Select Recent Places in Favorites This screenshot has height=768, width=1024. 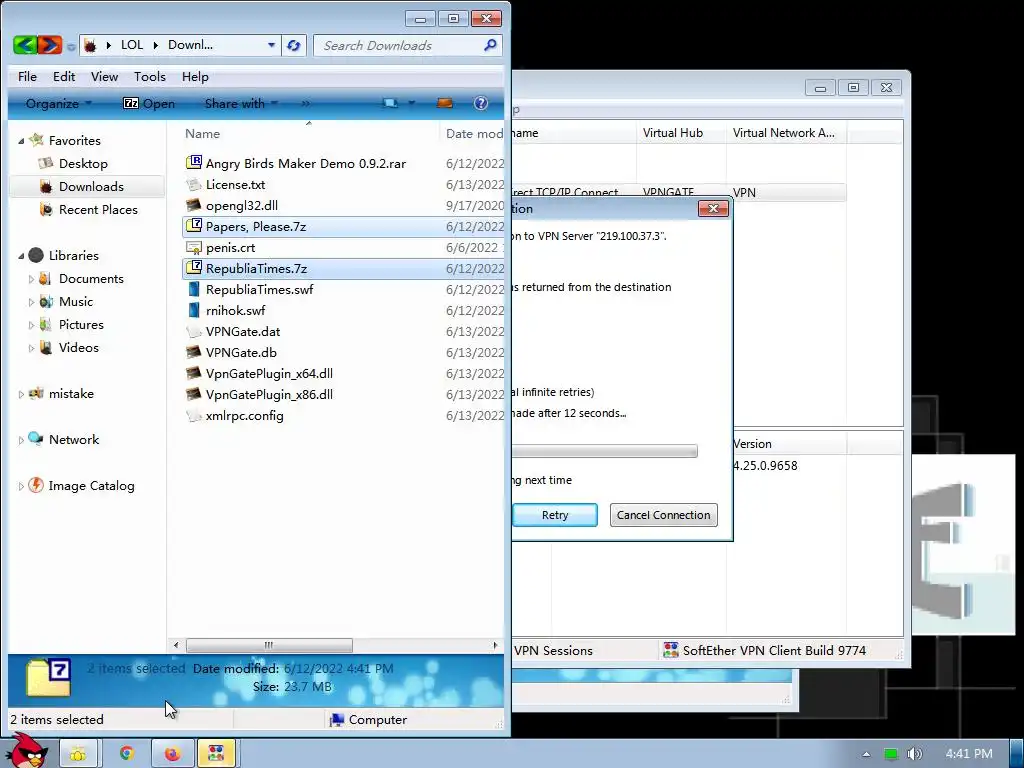click(x=98, y=209)
